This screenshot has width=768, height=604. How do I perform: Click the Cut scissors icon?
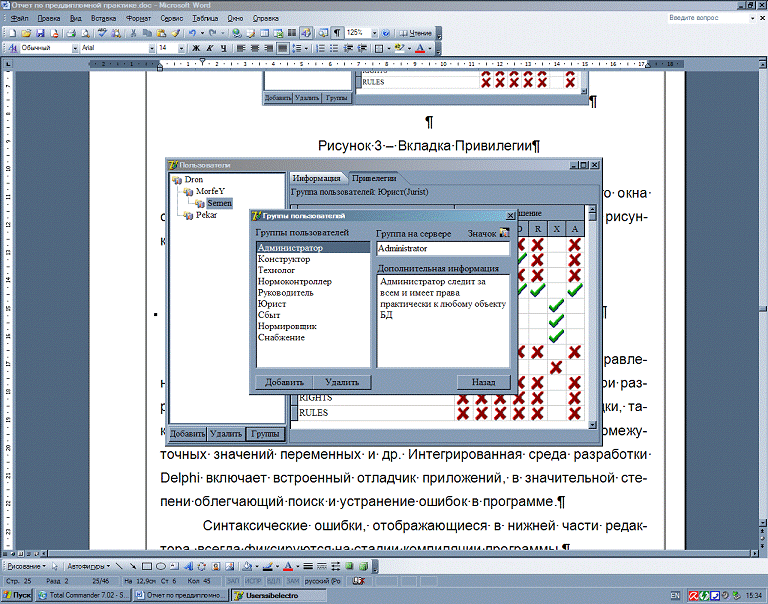click(134, 33)
